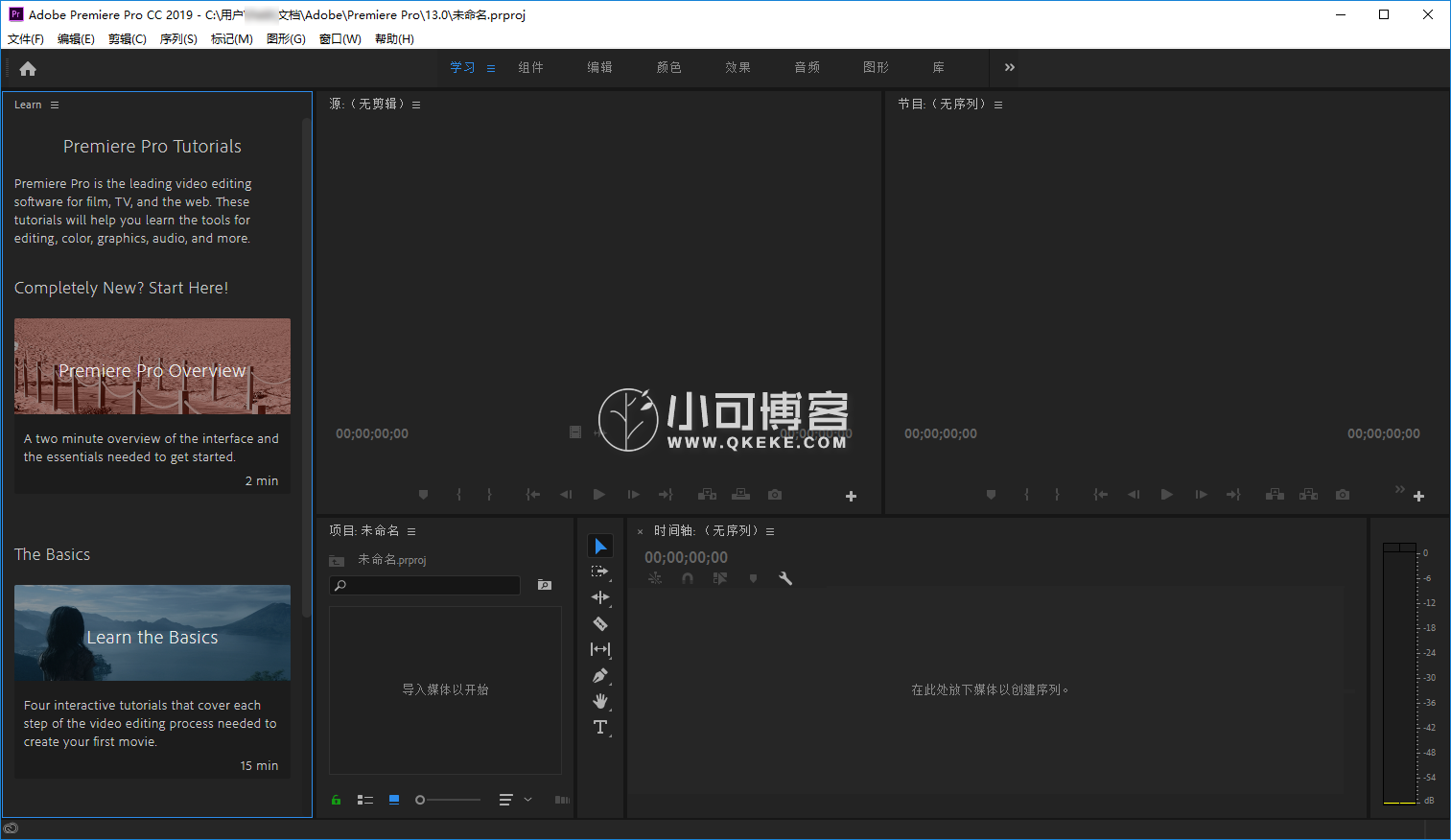Viewport: 1451px width, 840px height.
Task: Show the workspace overflow chevrons
Action: click(x=1010, y=67)
